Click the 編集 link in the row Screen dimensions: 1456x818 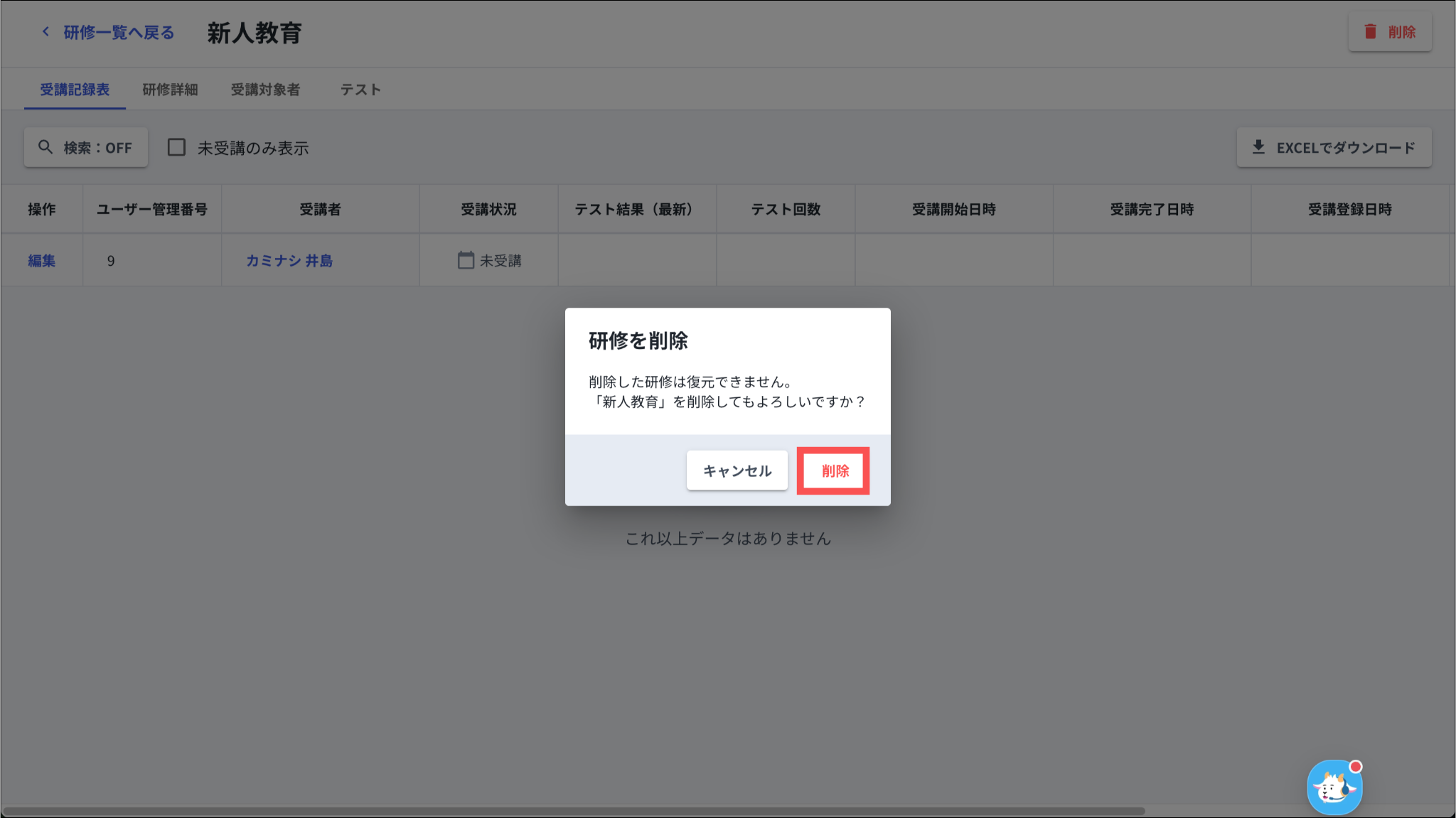(x=42, y=261)
